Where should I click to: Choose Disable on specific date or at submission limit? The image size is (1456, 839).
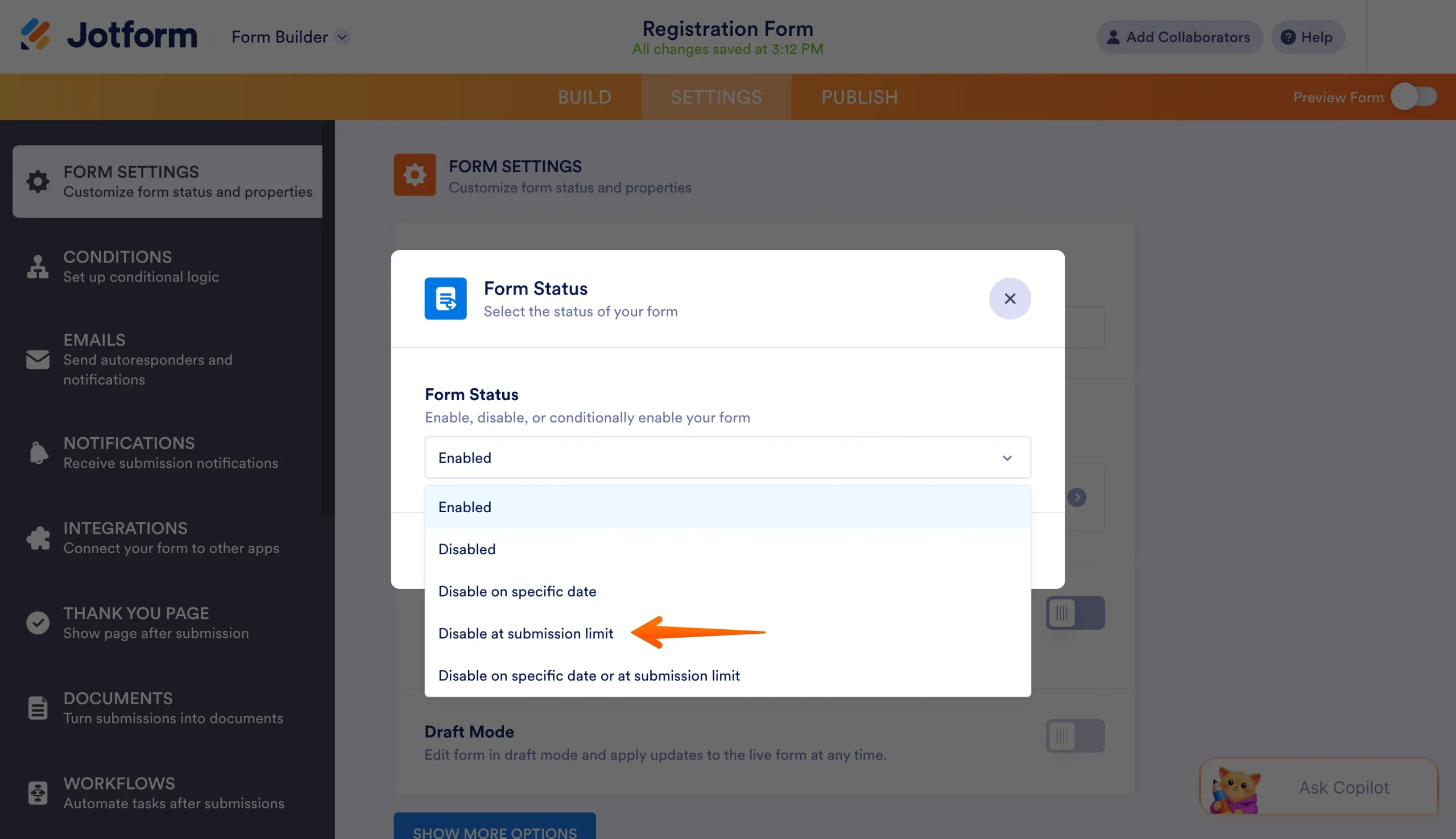pos(727,675)
